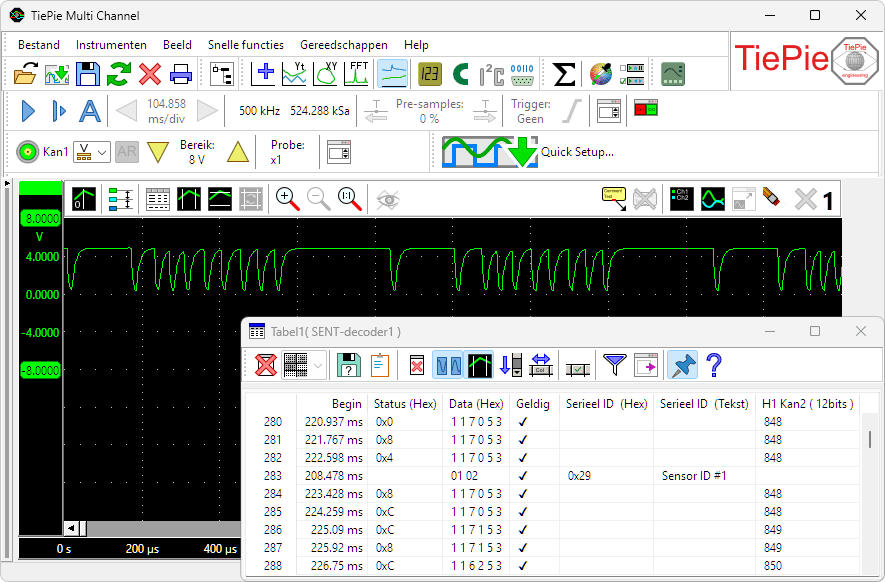Toggle the pin table window icon

tap(682, 365)
